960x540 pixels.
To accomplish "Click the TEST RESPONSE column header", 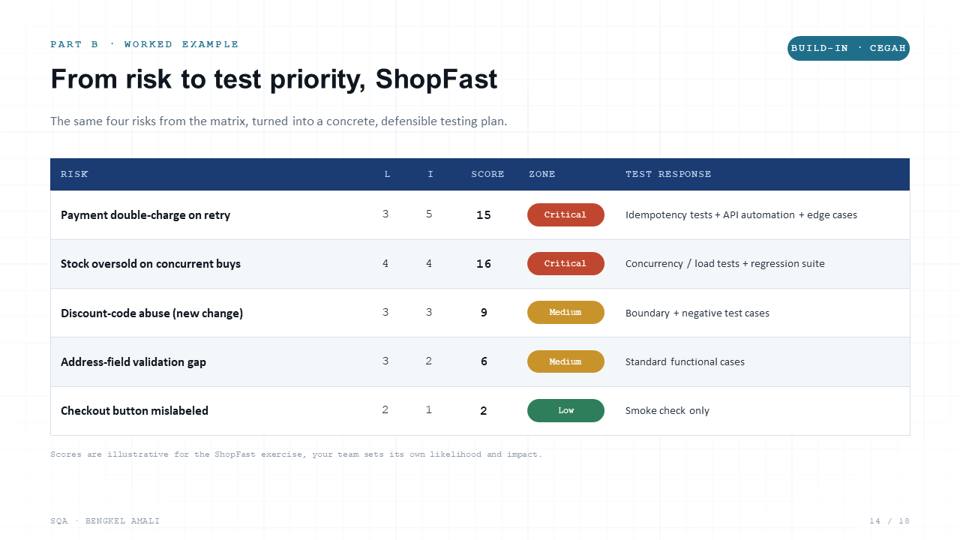I will (x=668, y=174).
